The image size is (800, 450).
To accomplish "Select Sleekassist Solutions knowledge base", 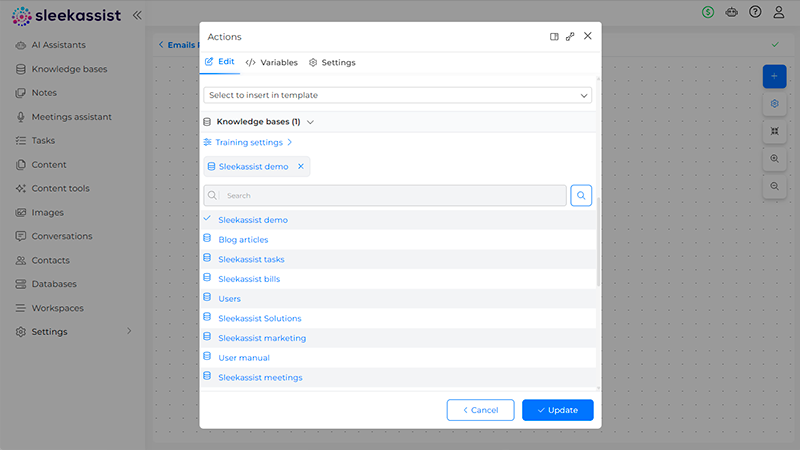I will [398, 318].
